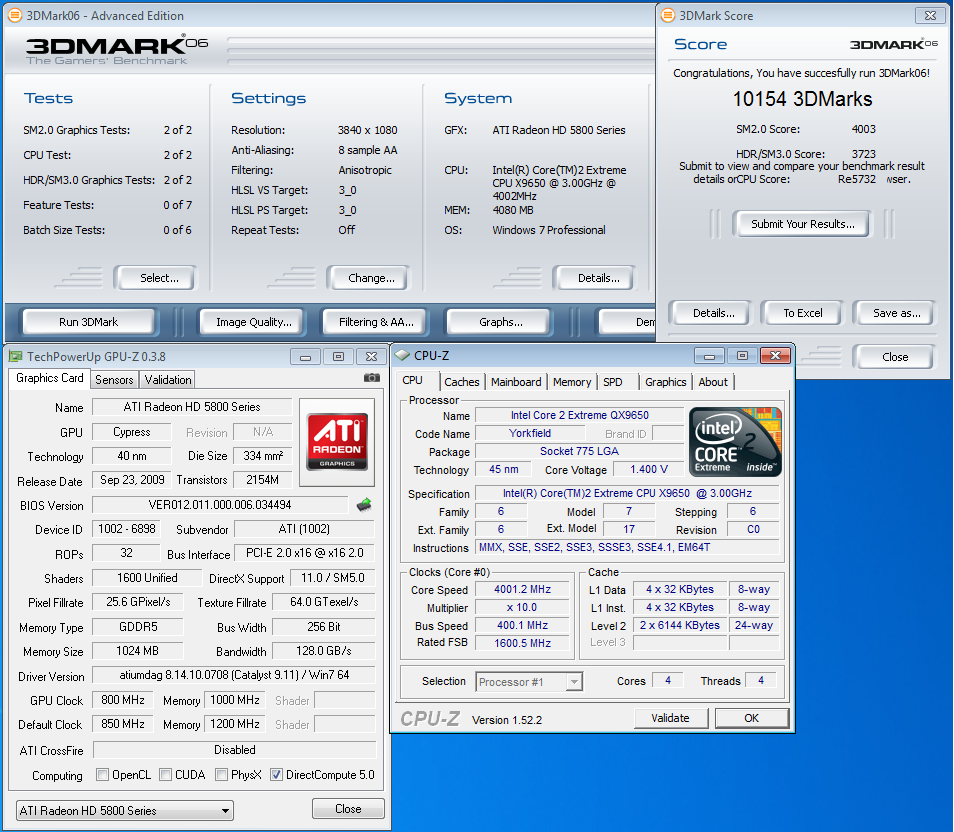Toggle the PhysX checkbox
Image resolution: width=954 pixels, height=832 pixels.
[221, 775]
